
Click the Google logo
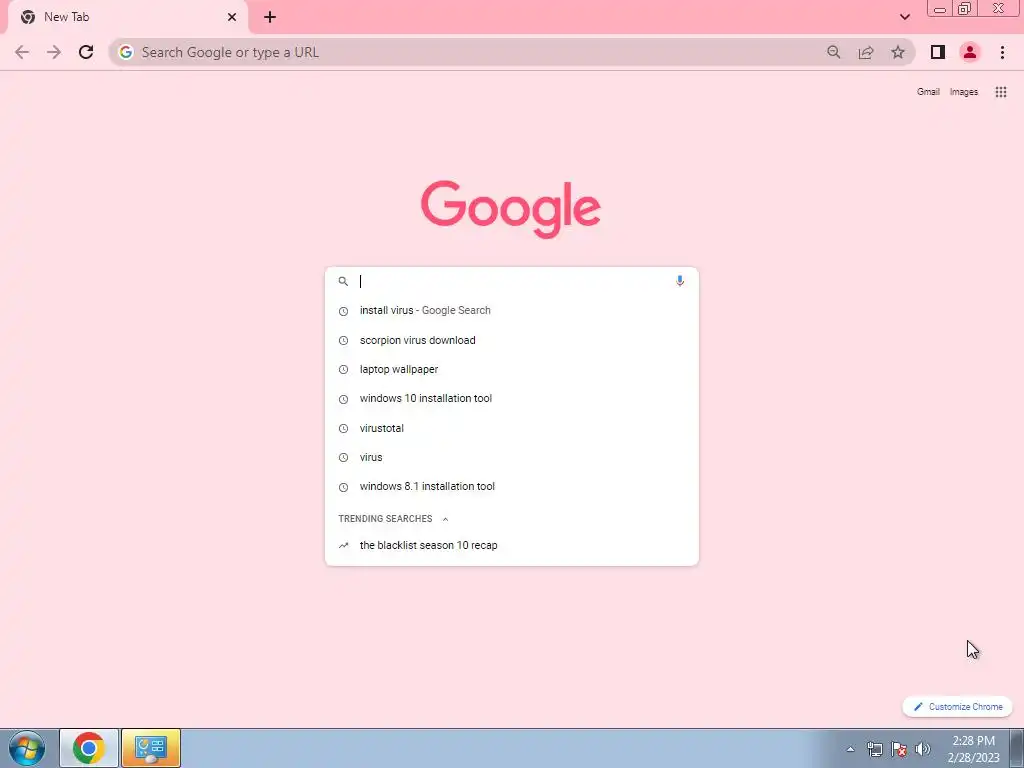tap(511, 209)
